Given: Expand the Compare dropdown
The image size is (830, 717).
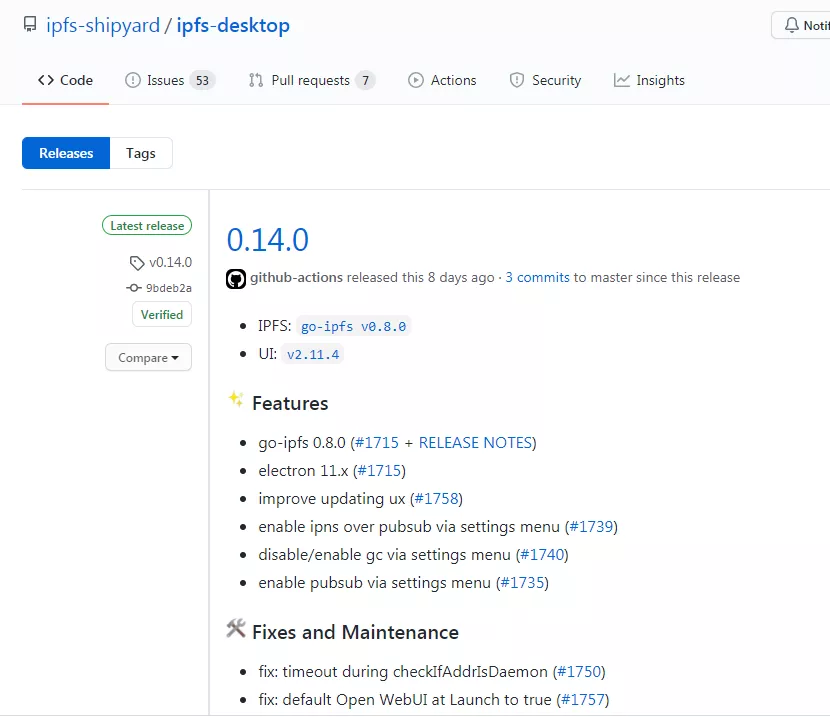Looking at the screenshot, I should point(148,358).
